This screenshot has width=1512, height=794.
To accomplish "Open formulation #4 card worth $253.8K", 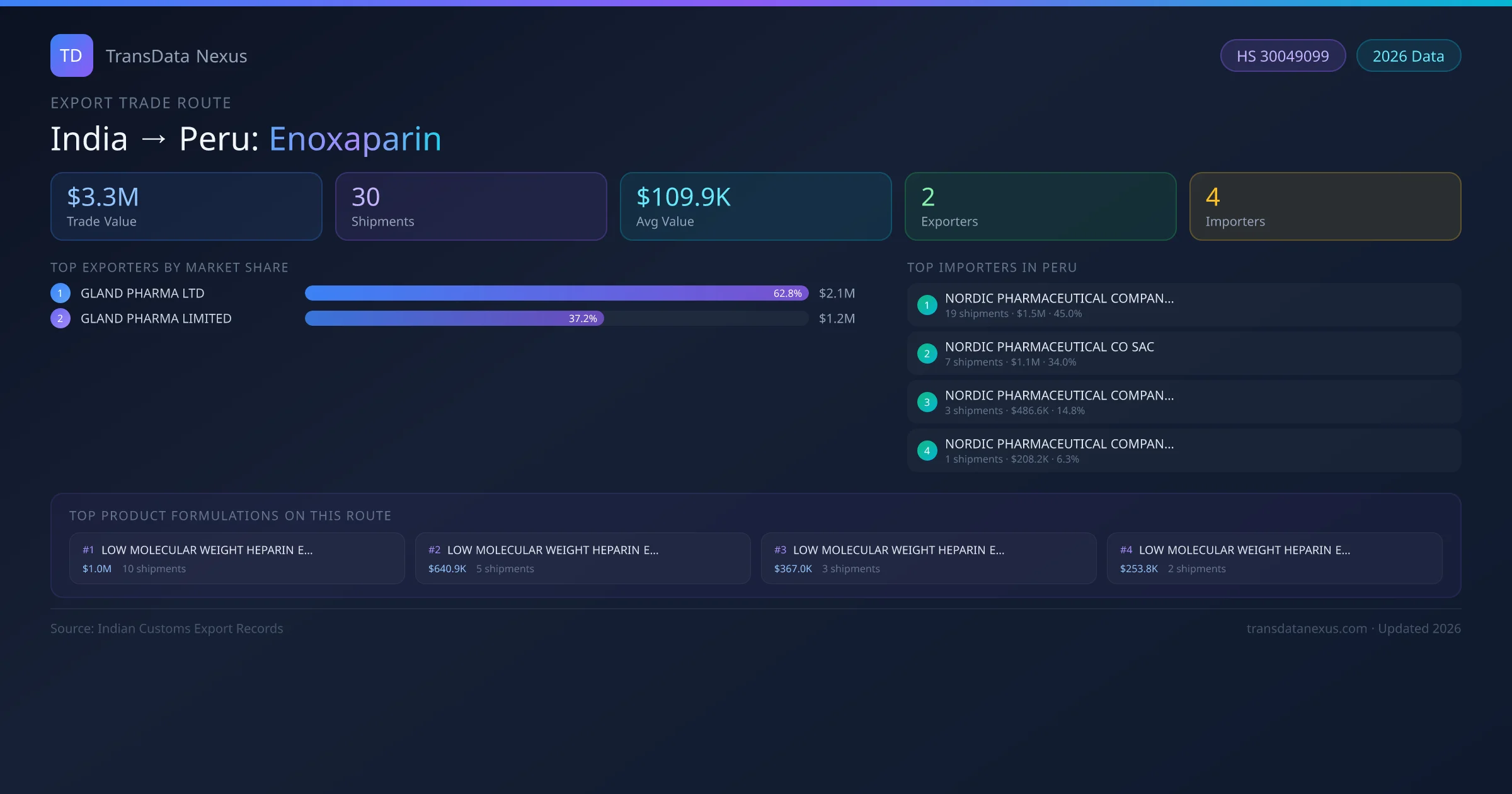I will pos(1274,558).
